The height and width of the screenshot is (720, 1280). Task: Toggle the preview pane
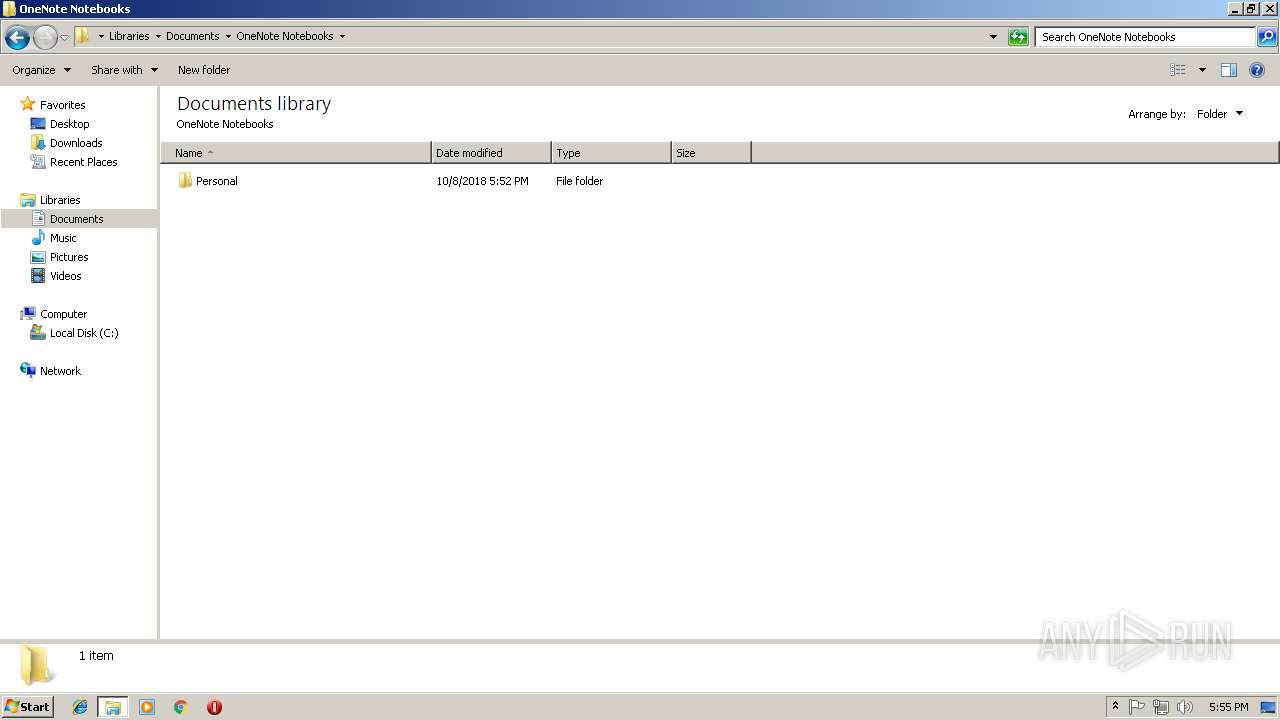click(x=1229, y=70)
